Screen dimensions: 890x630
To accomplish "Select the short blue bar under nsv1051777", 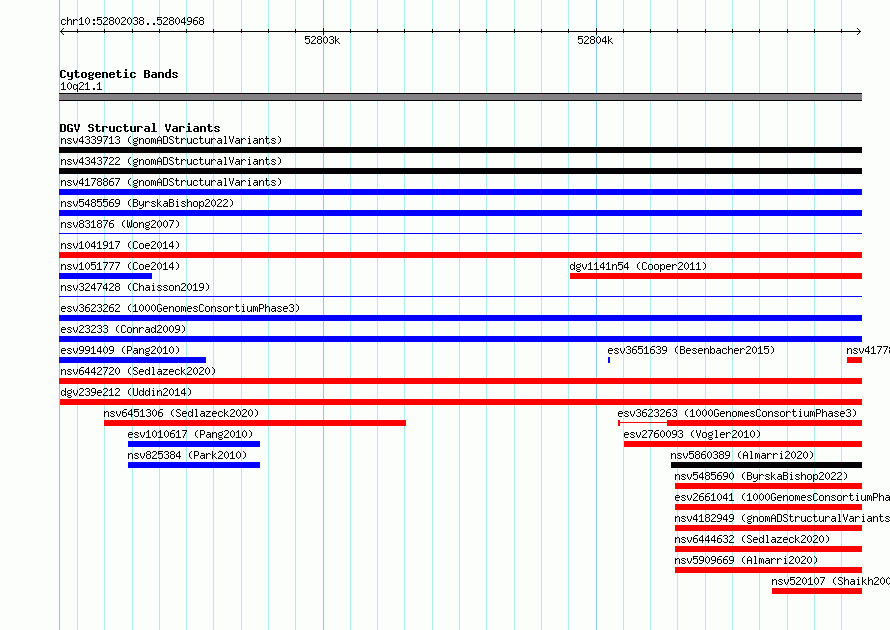I will (x=106, y=276).
